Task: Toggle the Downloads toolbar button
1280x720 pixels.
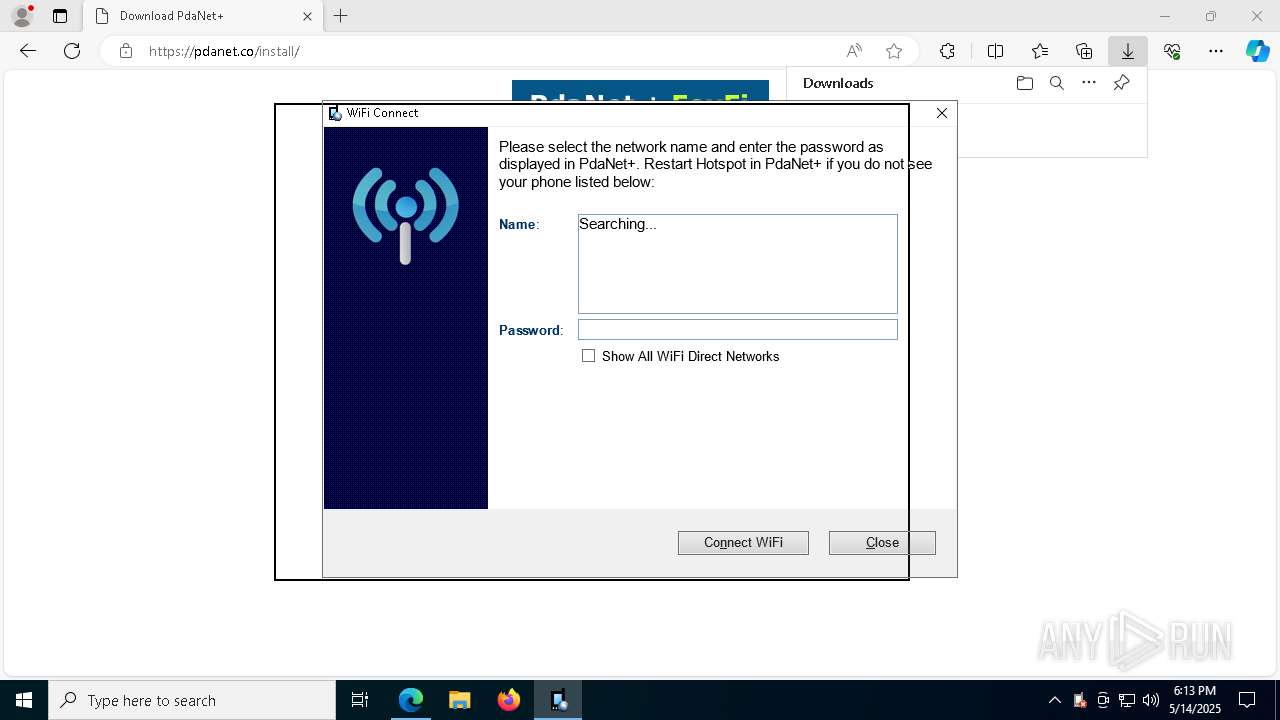Action: point(1128,51)
